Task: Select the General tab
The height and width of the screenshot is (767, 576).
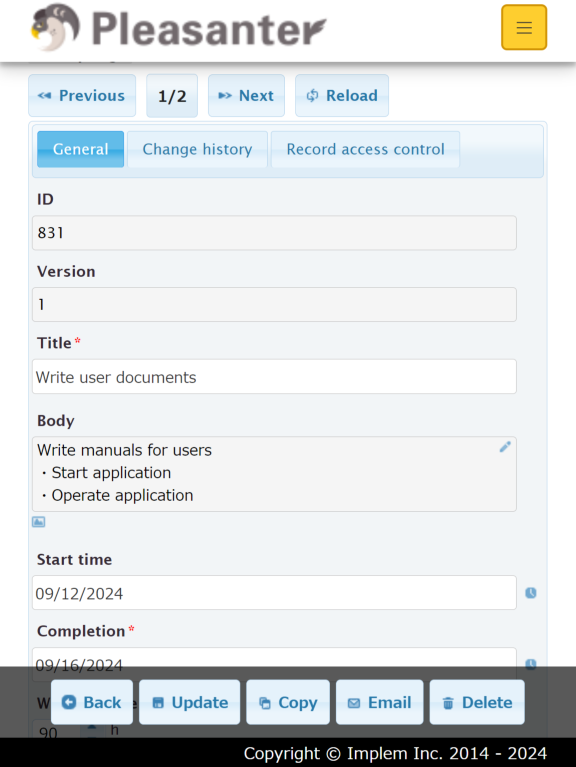Action: coord(81,149)
